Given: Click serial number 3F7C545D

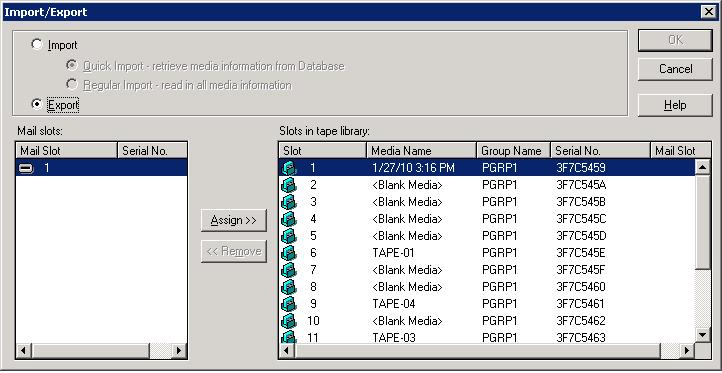Looking at the screenshot, I should [x=581, y=236].
